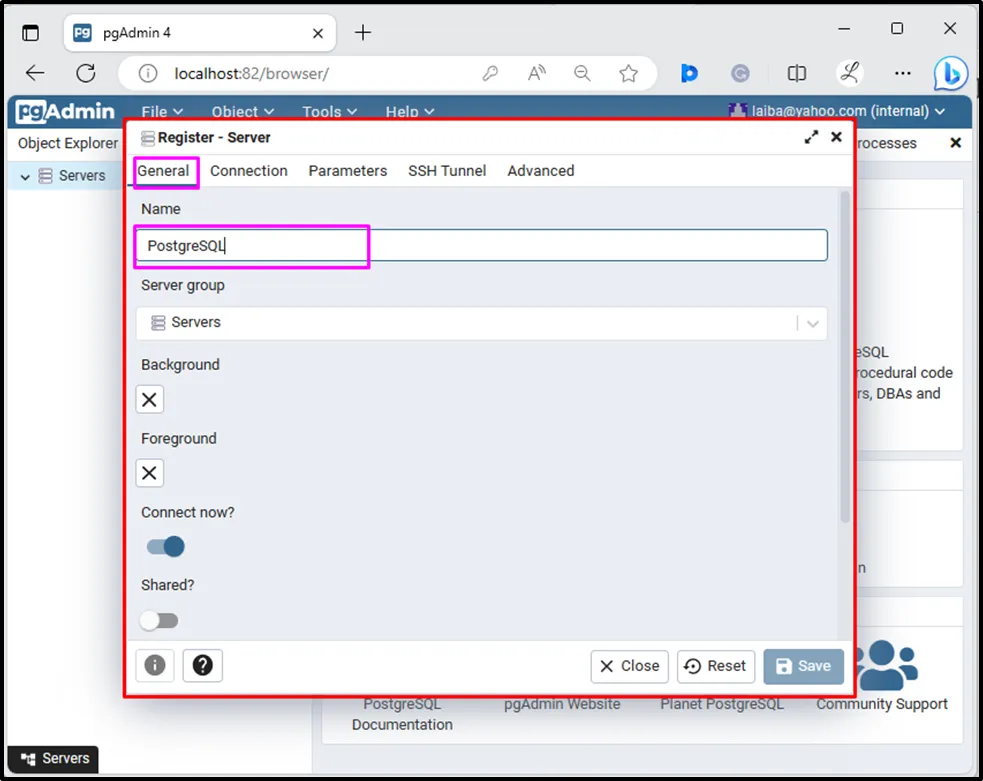This screenshot has width=983, height=781.
Task: Collapse the Servers tree node
Action: (25, 176)
